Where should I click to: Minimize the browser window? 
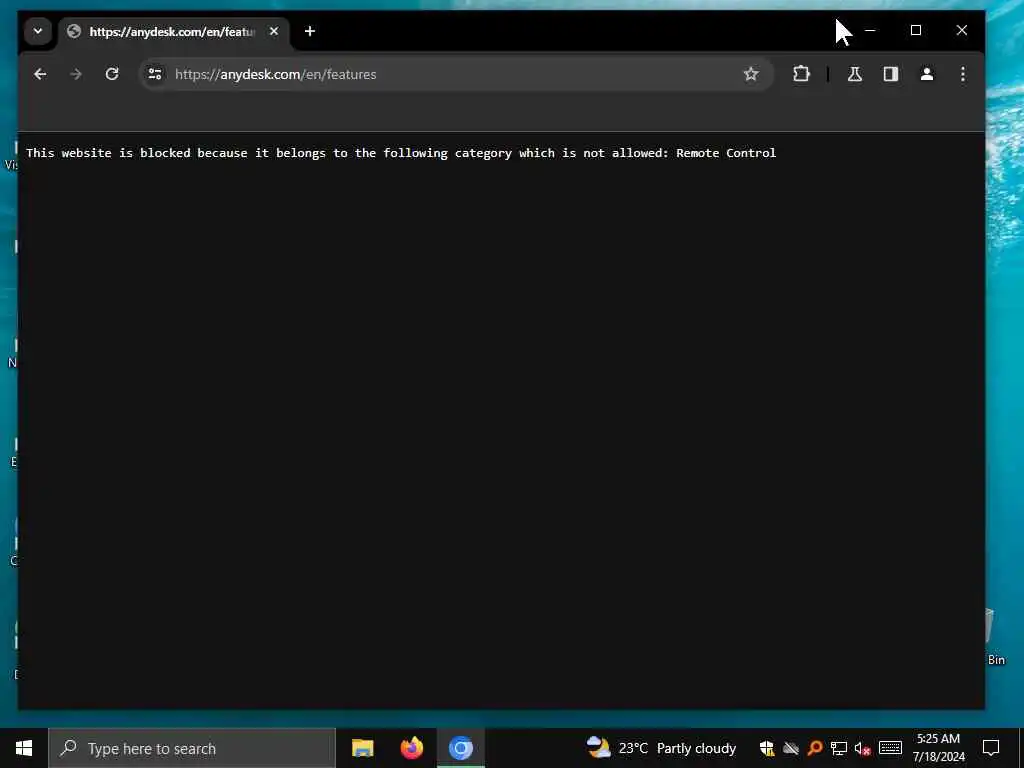pyautogui.click(x=870, y=31)
